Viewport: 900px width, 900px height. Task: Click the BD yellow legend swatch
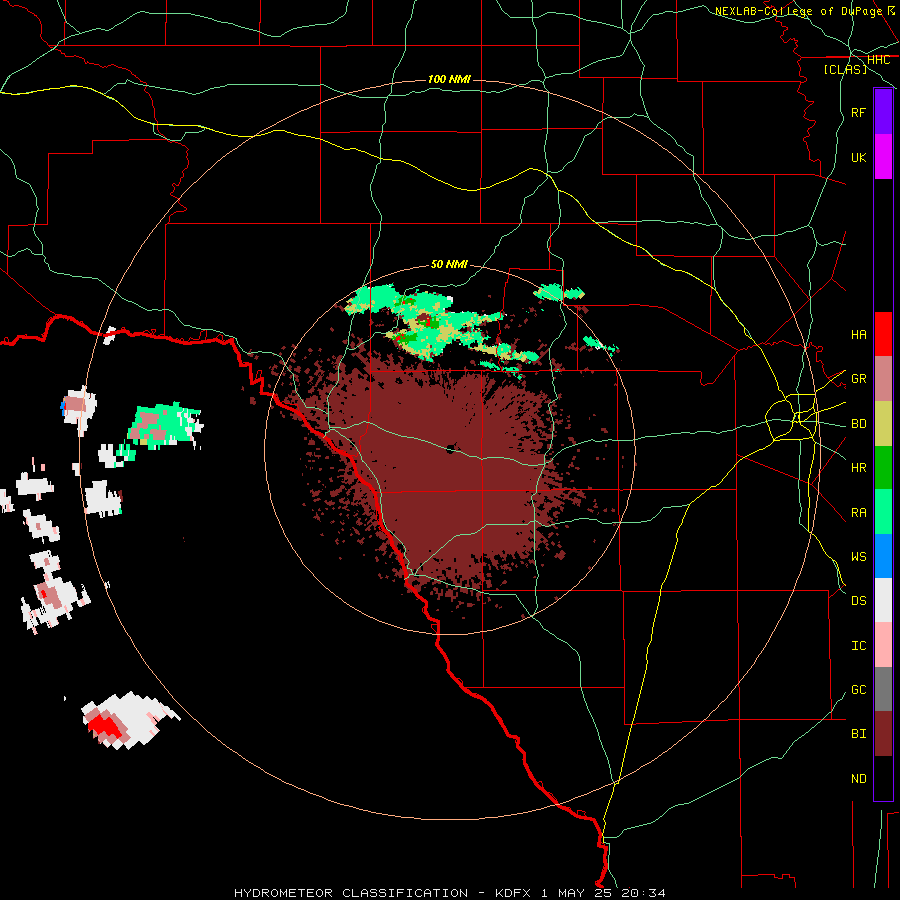[x=883, y=423]
